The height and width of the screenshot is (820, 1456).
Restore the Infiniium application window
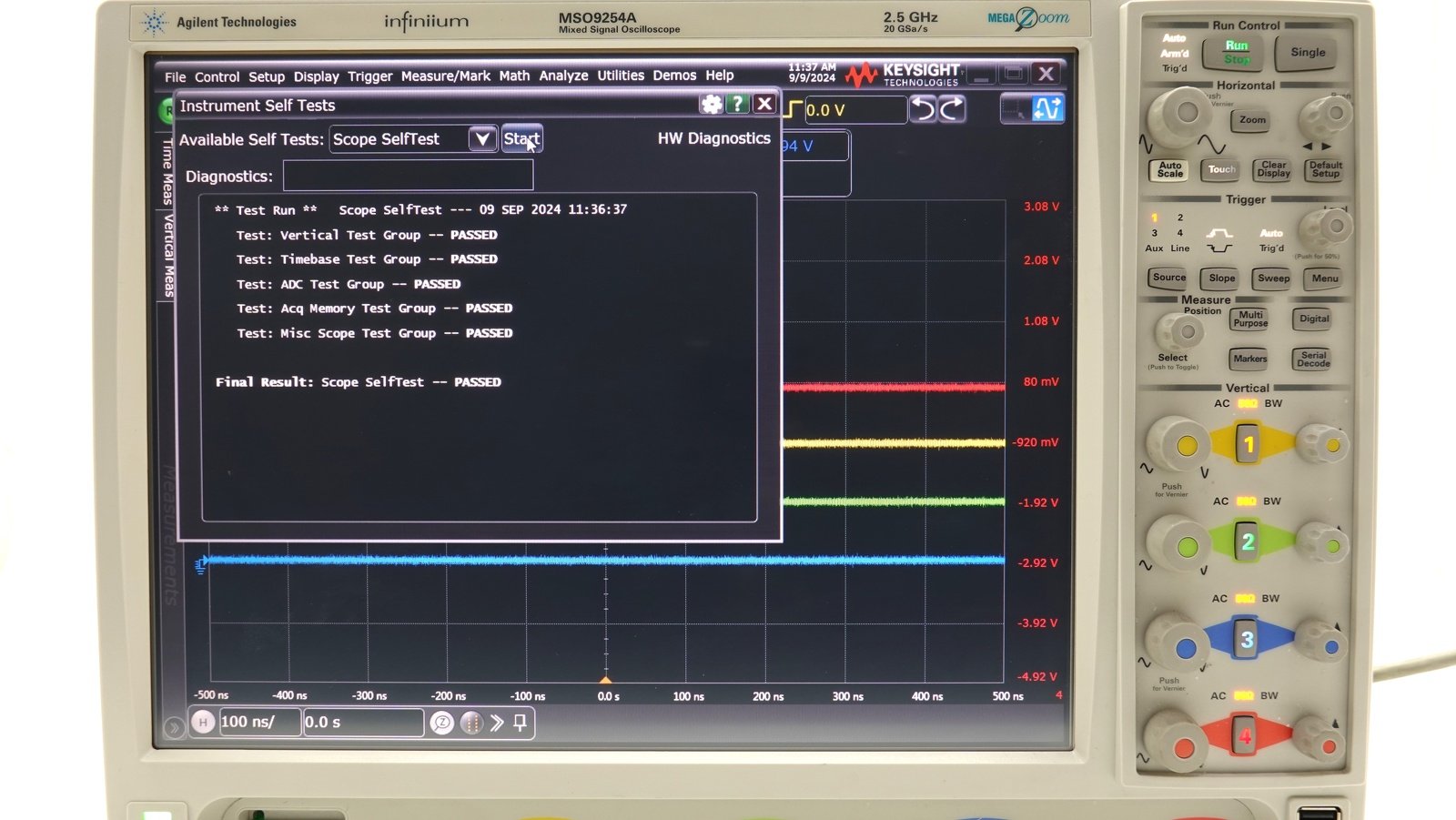tap(1013, 74)
